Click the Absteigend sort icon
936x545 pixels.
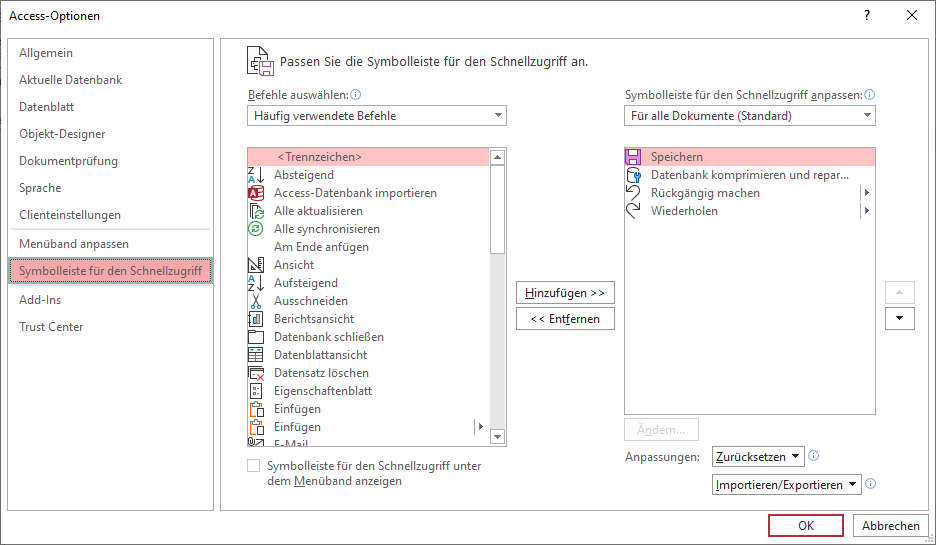tap(255, 175)
